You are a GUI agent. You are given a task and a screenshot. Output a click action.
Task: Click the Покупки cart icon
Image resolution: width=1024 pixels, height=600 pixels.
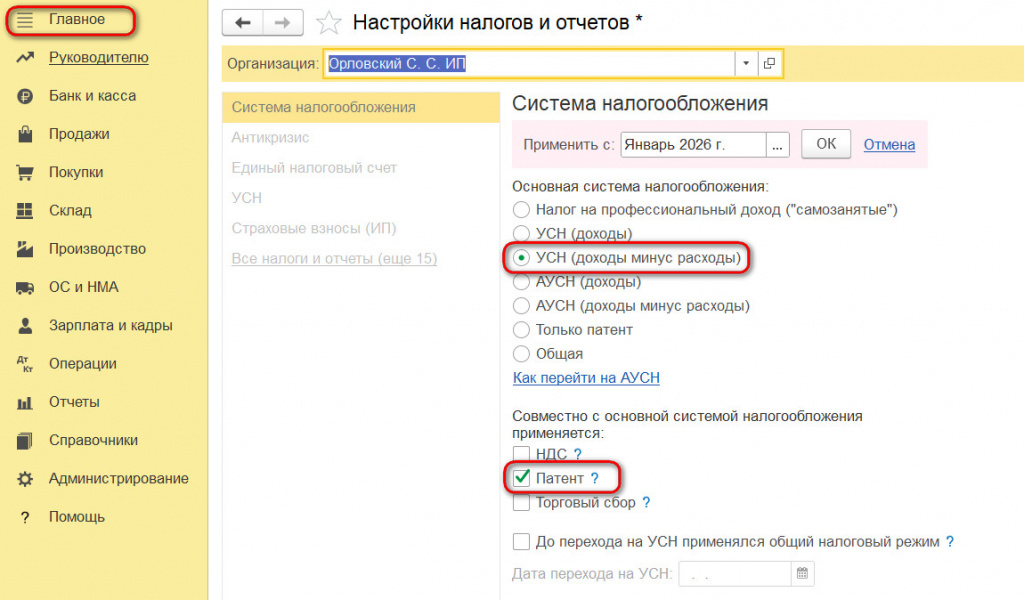coord(25,173)
